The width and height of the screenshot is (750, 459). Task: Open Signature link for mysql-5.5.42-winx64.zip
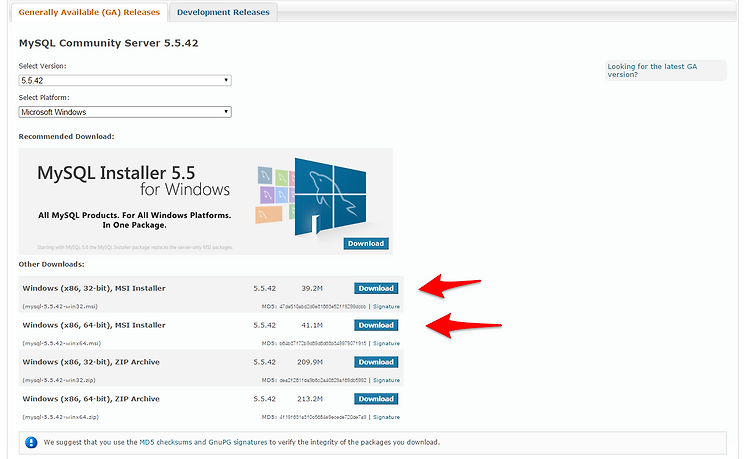386,417
